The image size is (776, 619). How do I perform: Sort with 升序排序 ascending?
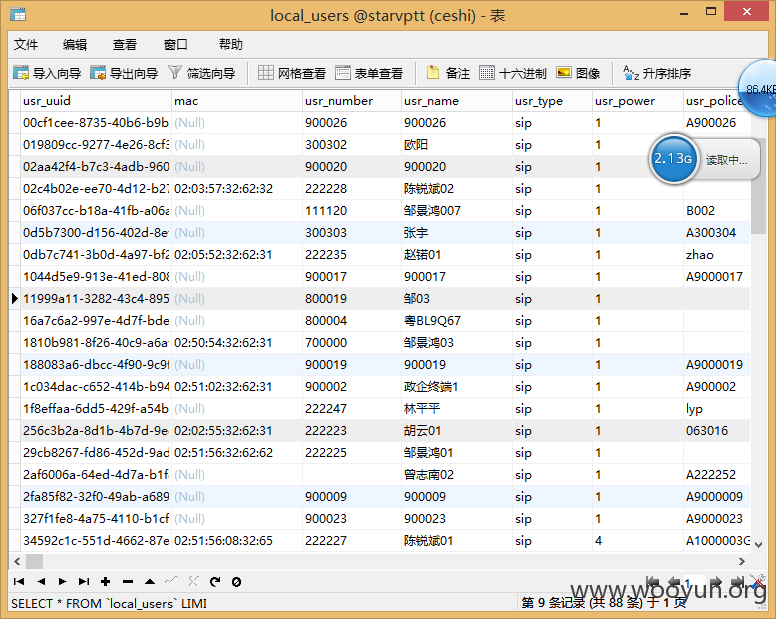(657, 73)
